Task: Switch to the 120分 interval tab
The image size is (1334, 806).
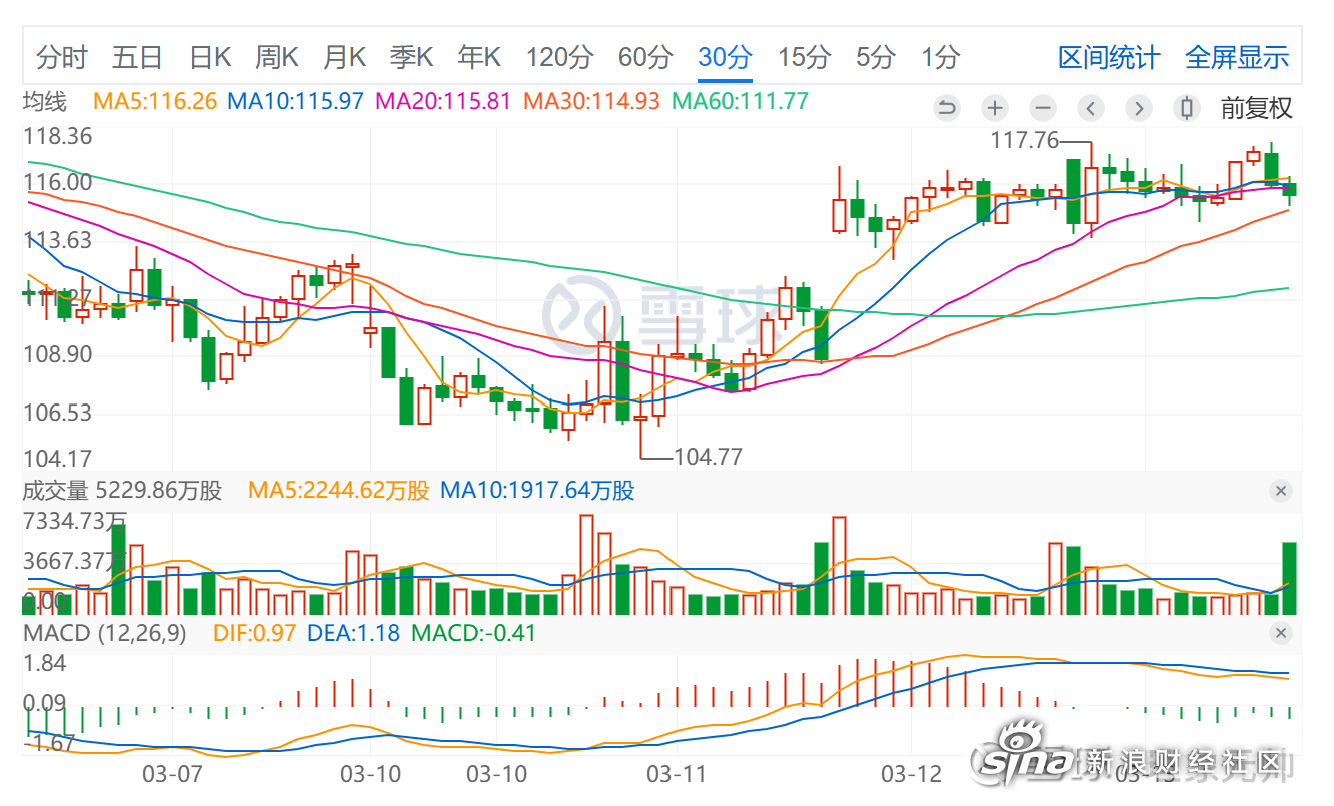Action: pyautogui.click(x=560, y=57)
